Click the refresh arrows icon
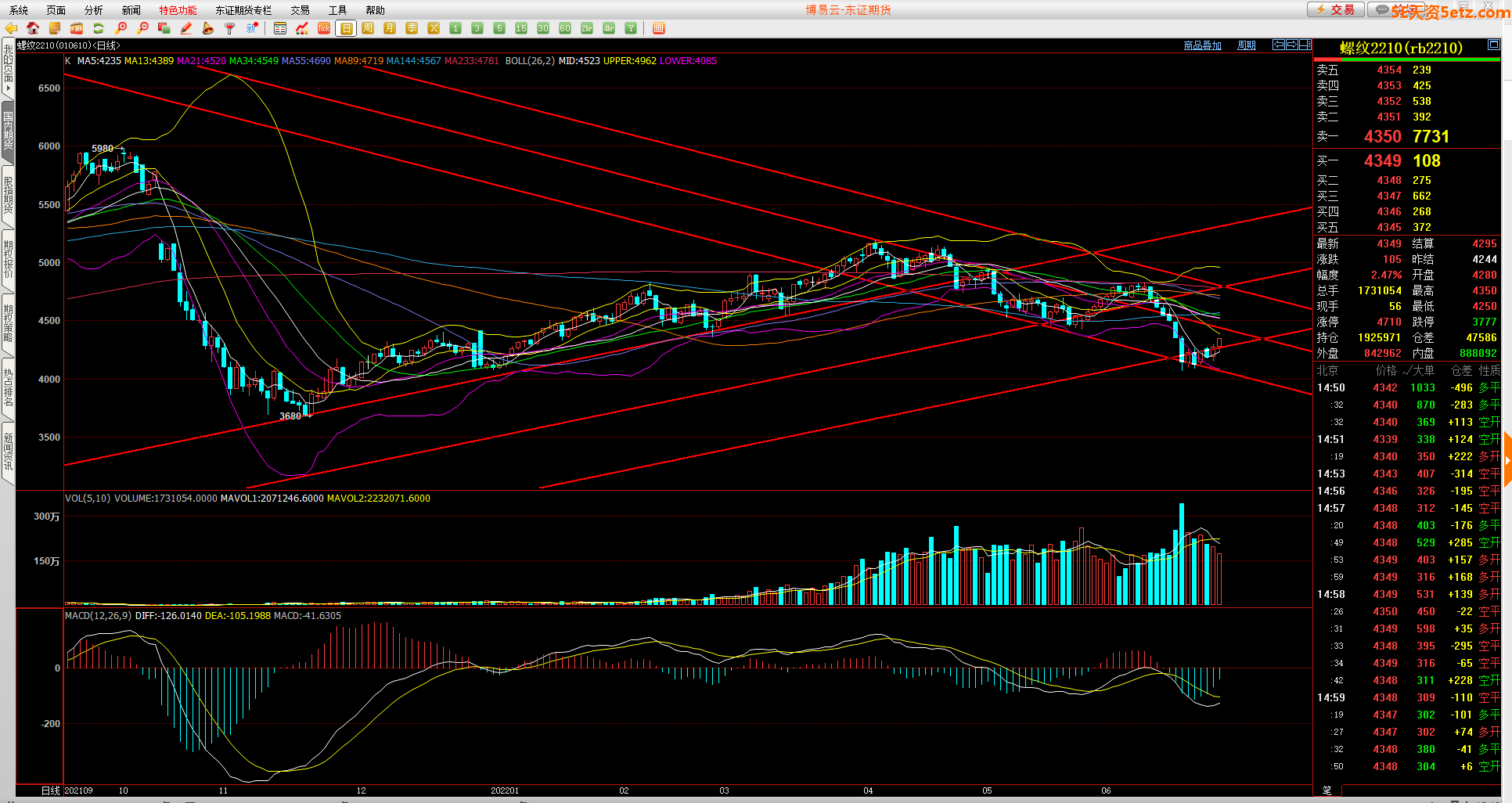 click(x=99, y=29)
